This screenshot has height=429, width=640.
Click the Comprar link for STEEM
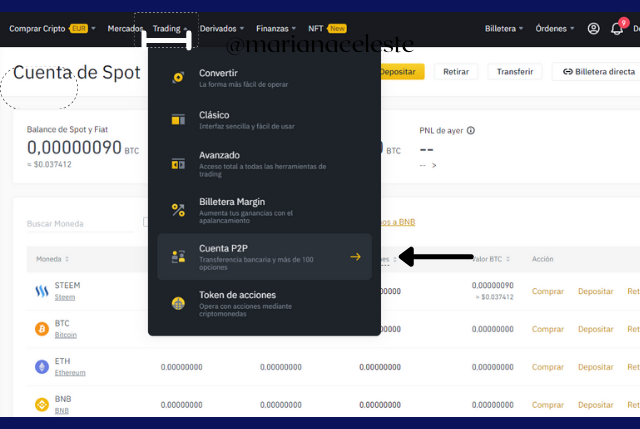[x=547, y=291]
